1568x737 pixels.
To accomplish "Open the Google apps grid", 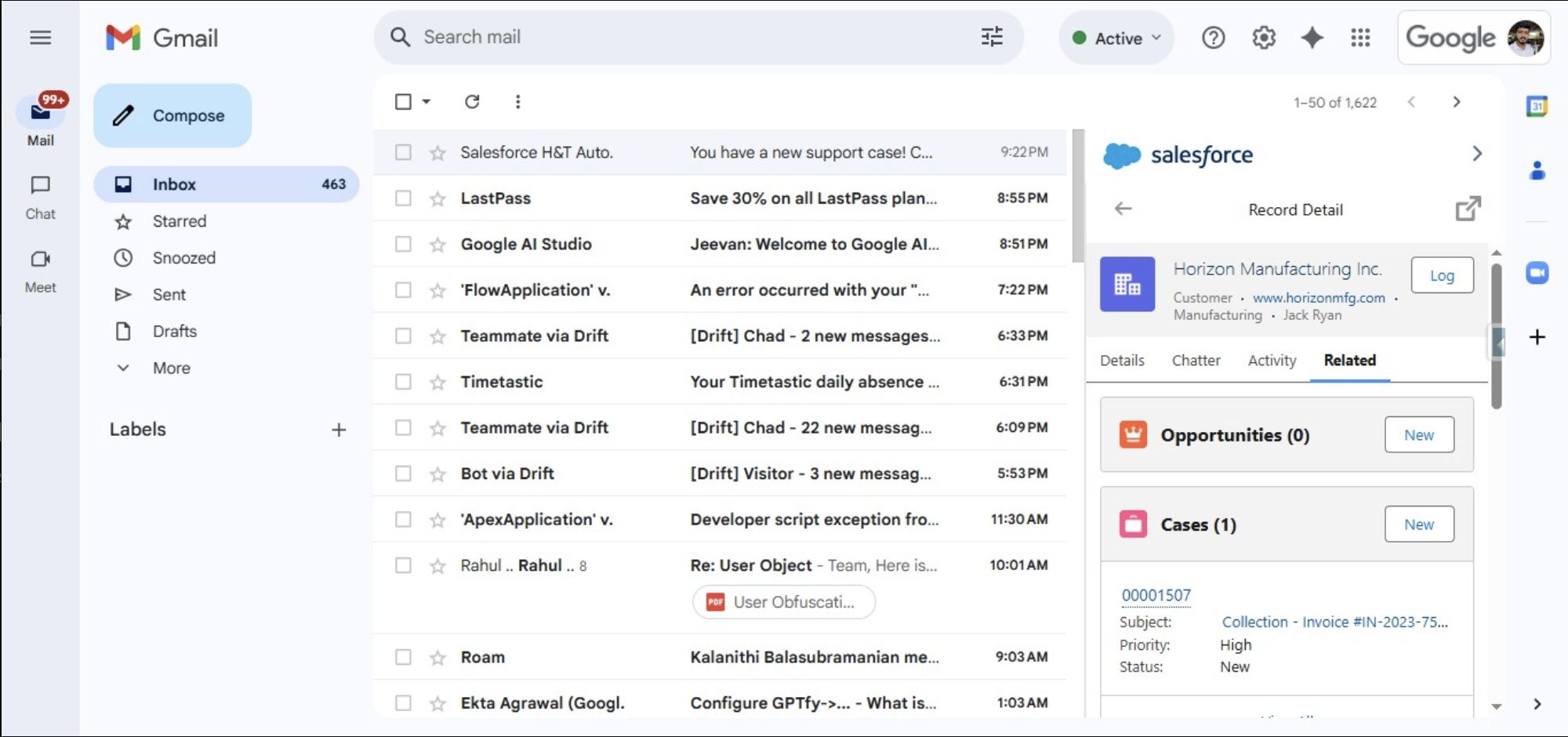I will (1360, 38).
